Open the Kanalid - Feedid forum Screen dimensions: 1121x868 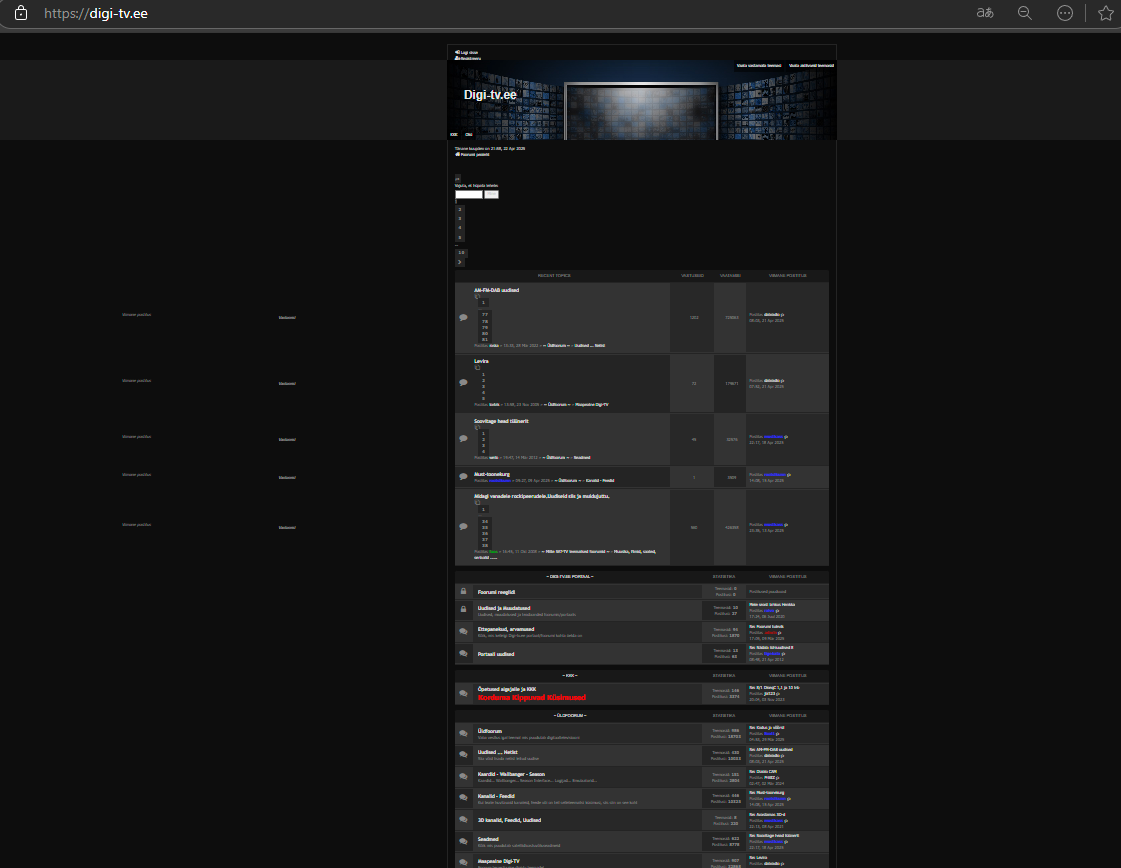click(x=496, y=796)
